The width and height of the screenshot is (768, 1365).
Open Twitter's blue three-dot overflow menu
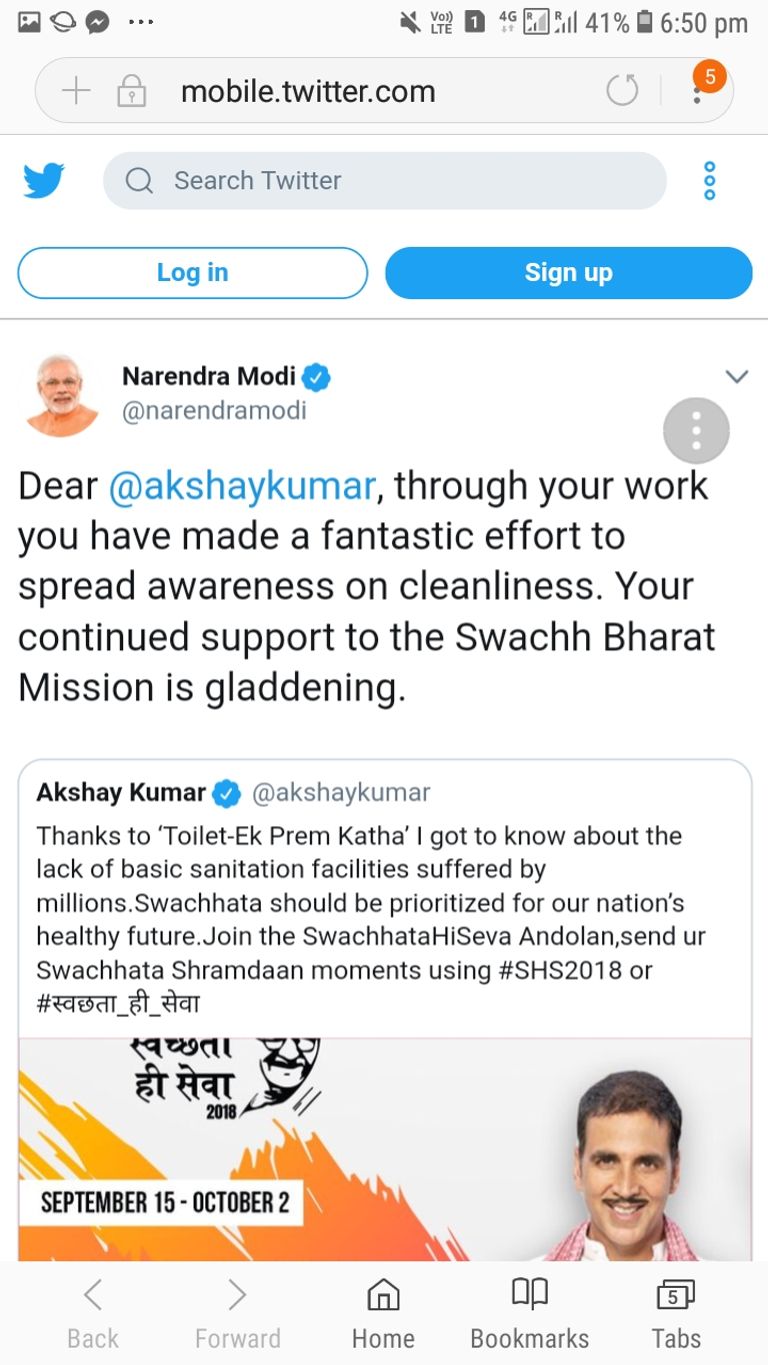coord(710,181)
